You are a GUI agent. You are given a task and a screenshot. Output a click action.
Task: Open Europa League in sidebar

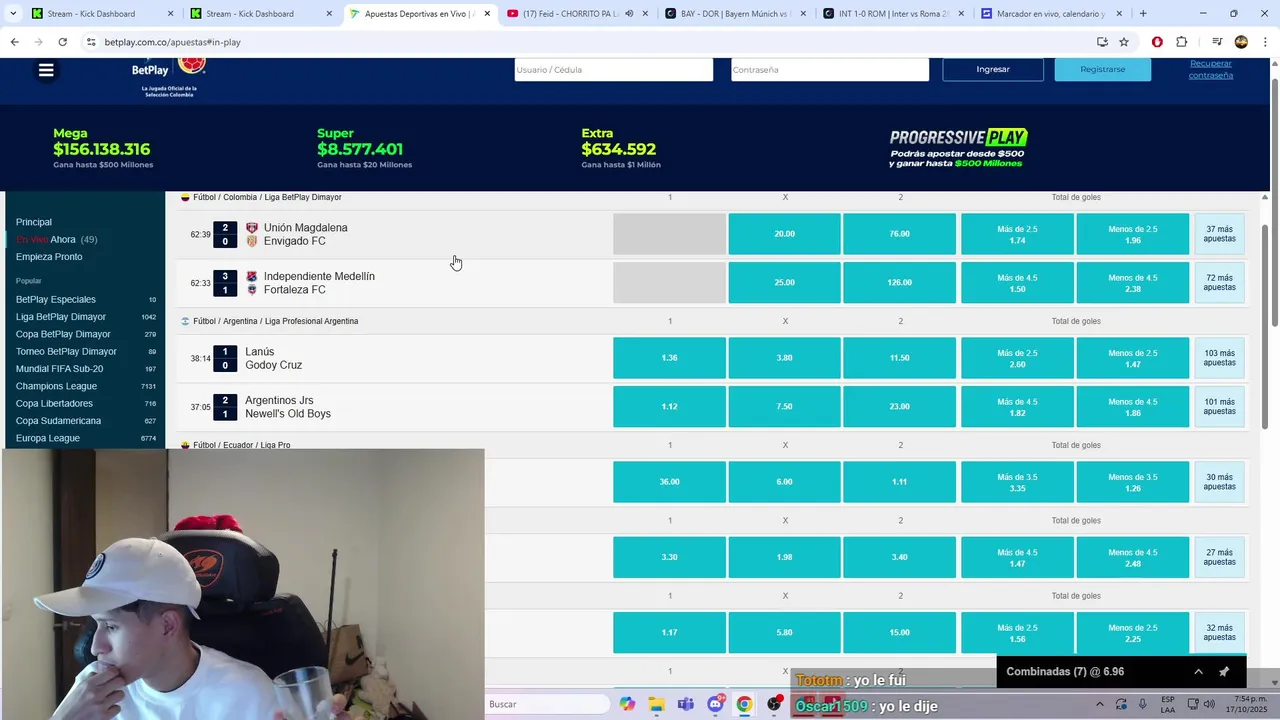(48, 438)
